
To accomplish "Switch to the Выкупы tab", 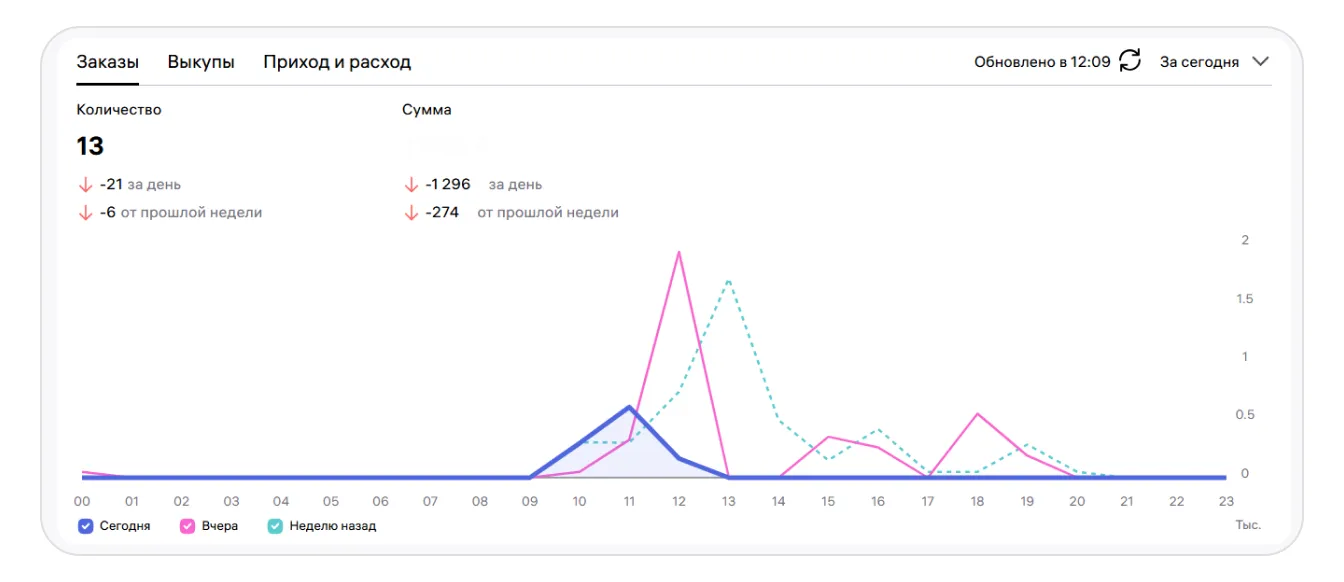I will [x=201, y=62].
